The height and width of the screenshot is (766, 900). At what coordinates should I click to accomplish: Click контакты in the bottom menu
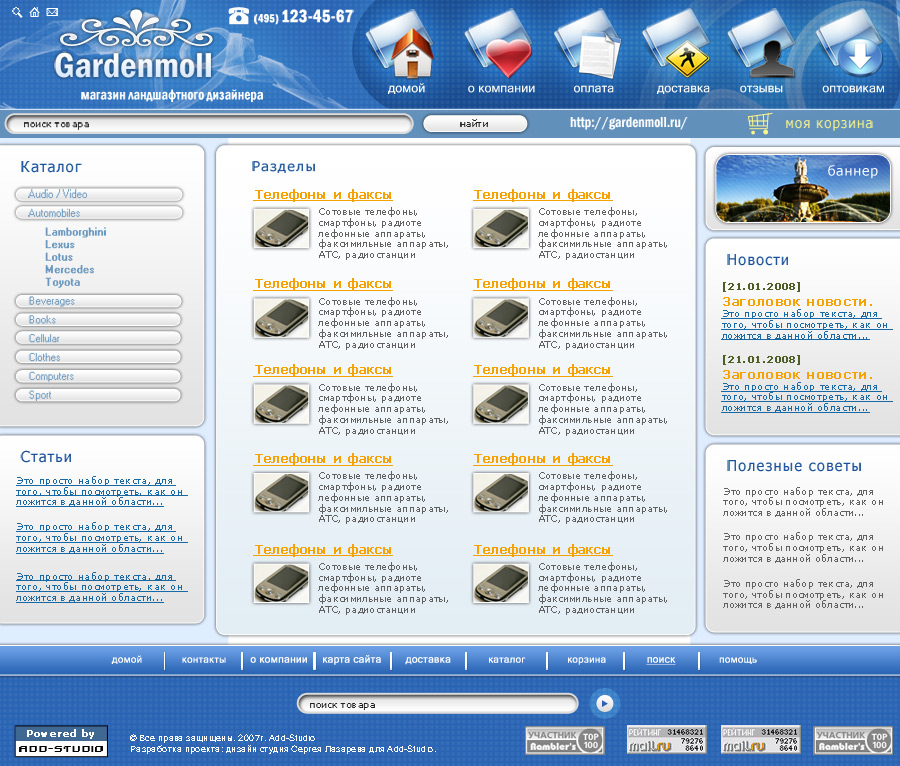click(204, 660)
